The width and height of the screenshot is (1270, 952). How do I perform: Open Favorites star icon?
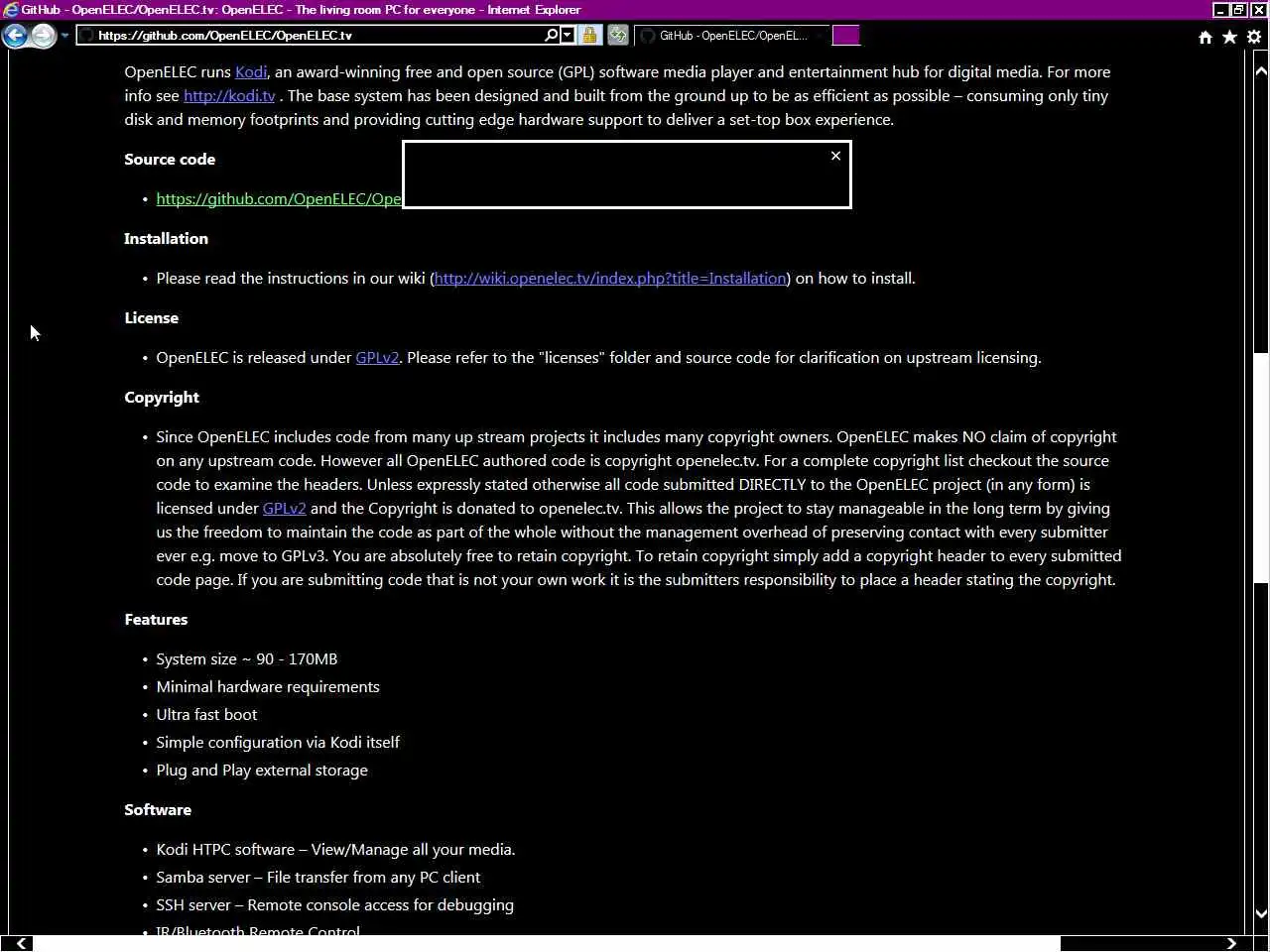pyautogui.click(x=1229, y=37)
